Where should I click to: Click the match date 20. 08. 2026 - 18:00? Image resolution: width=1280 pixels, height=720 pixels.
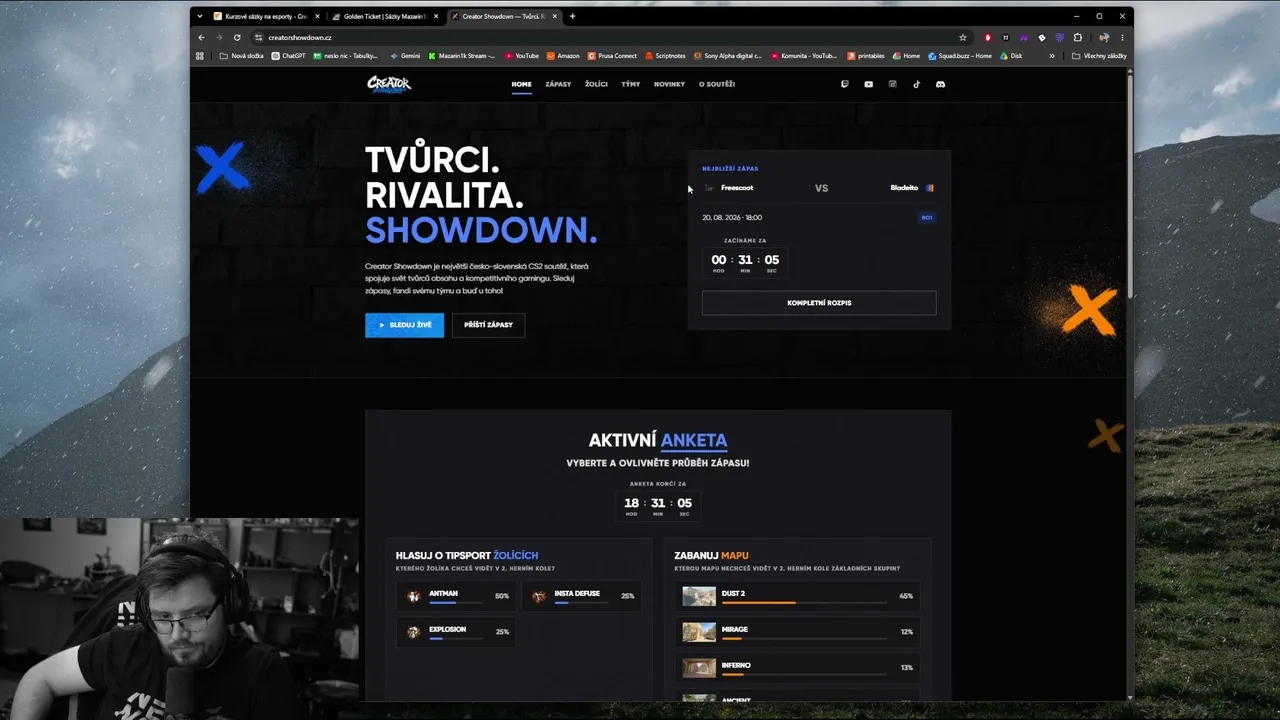732,217
